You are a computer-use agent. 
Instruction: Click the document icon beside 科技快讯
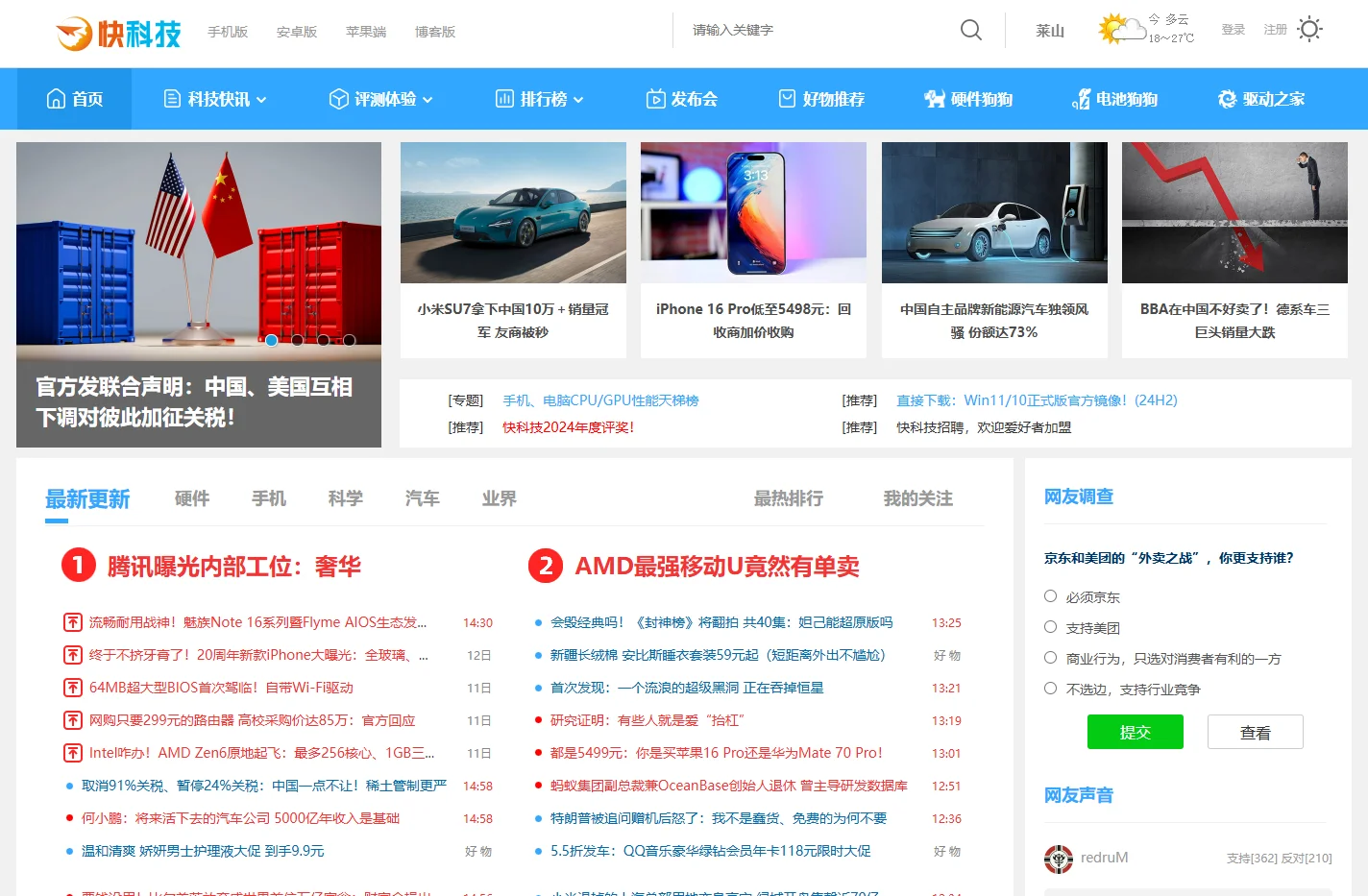point(172,99)
